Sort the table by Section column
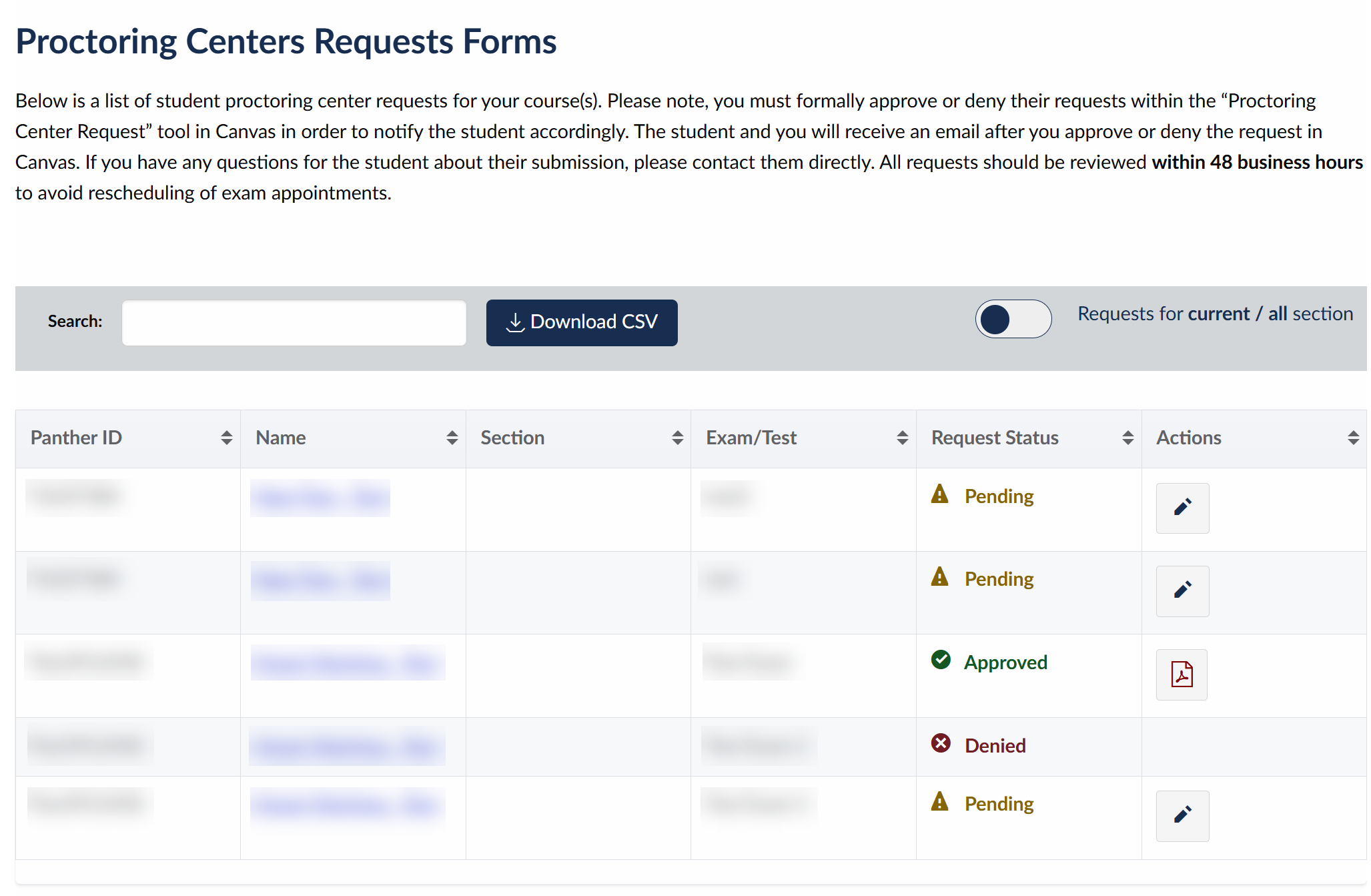Screen dimensions: 1371x896 click(x=676, y=438)
